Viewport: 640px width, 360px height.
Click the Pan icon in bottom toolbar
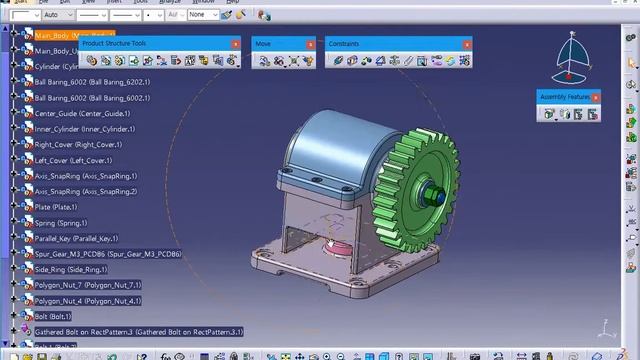point(299,357)
